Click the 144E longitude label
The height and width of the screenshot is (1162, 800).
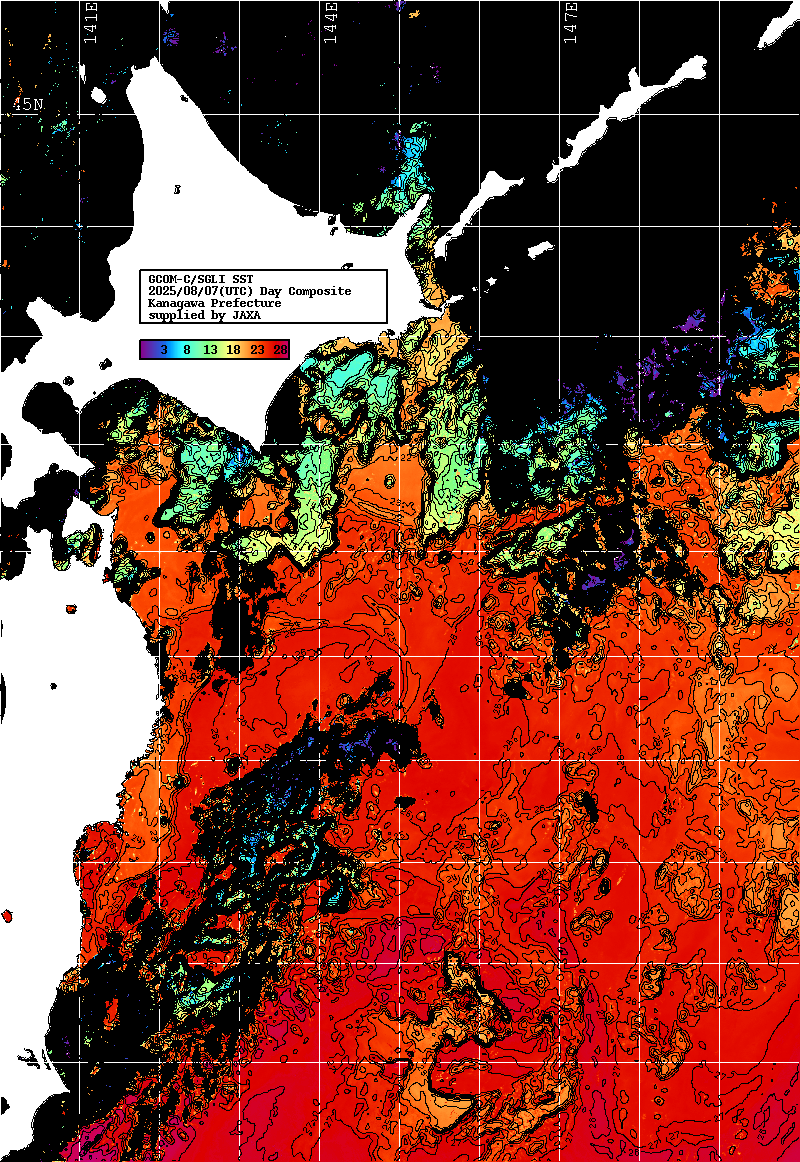330,23
